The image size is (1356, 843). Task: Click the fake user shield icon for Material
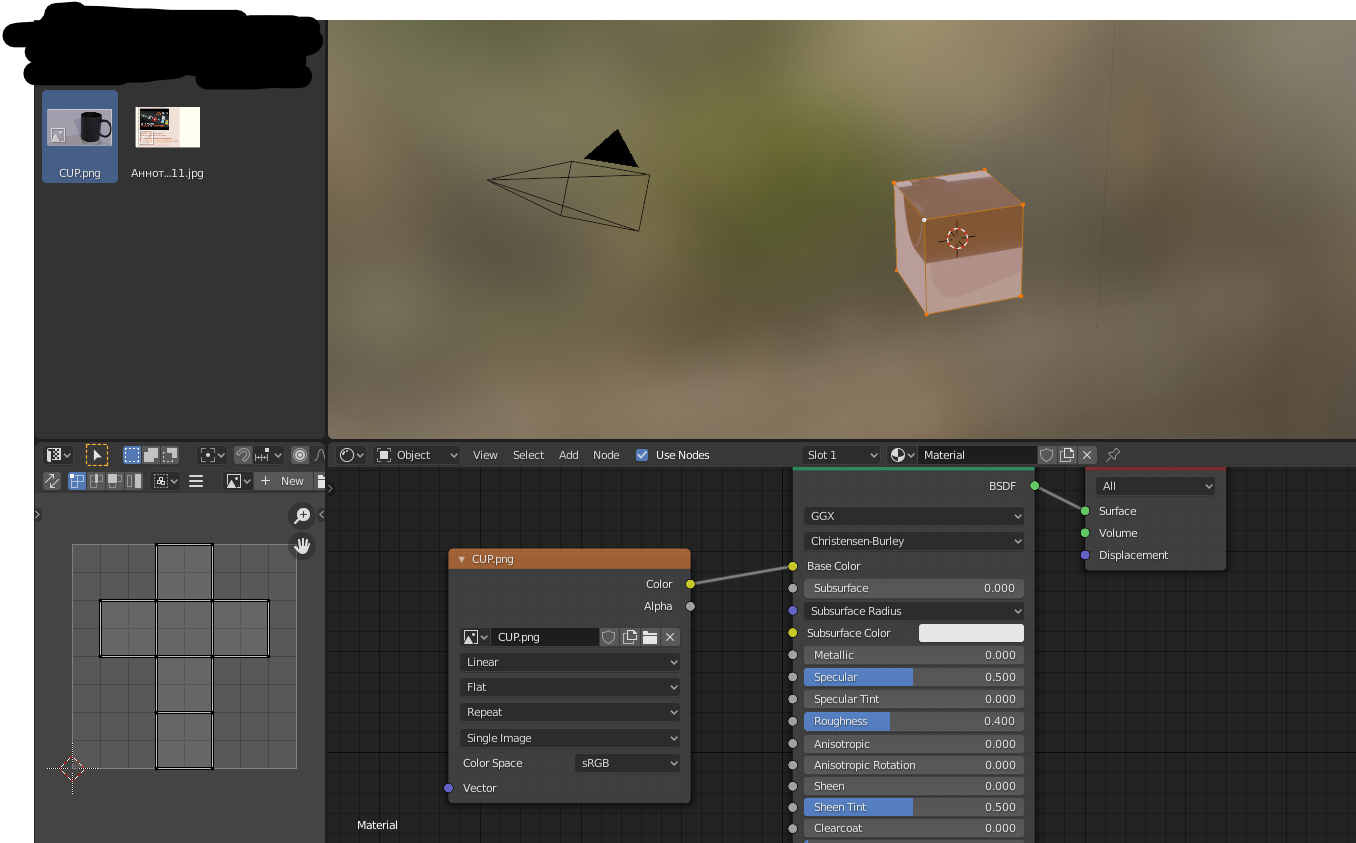coord(1046,455)
